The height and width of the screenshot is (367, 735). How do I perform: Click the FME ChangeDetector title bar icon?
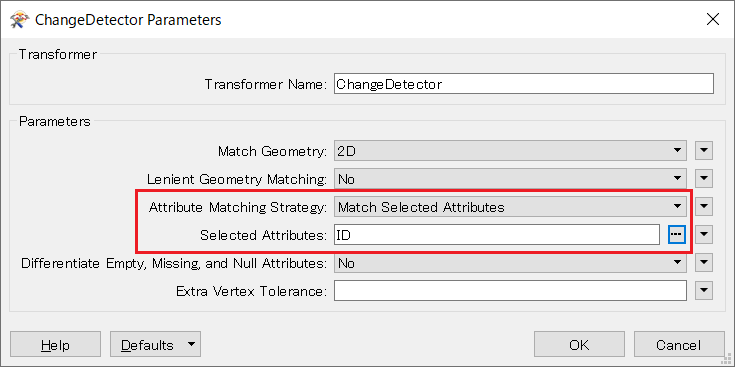[x=20, y=20]
